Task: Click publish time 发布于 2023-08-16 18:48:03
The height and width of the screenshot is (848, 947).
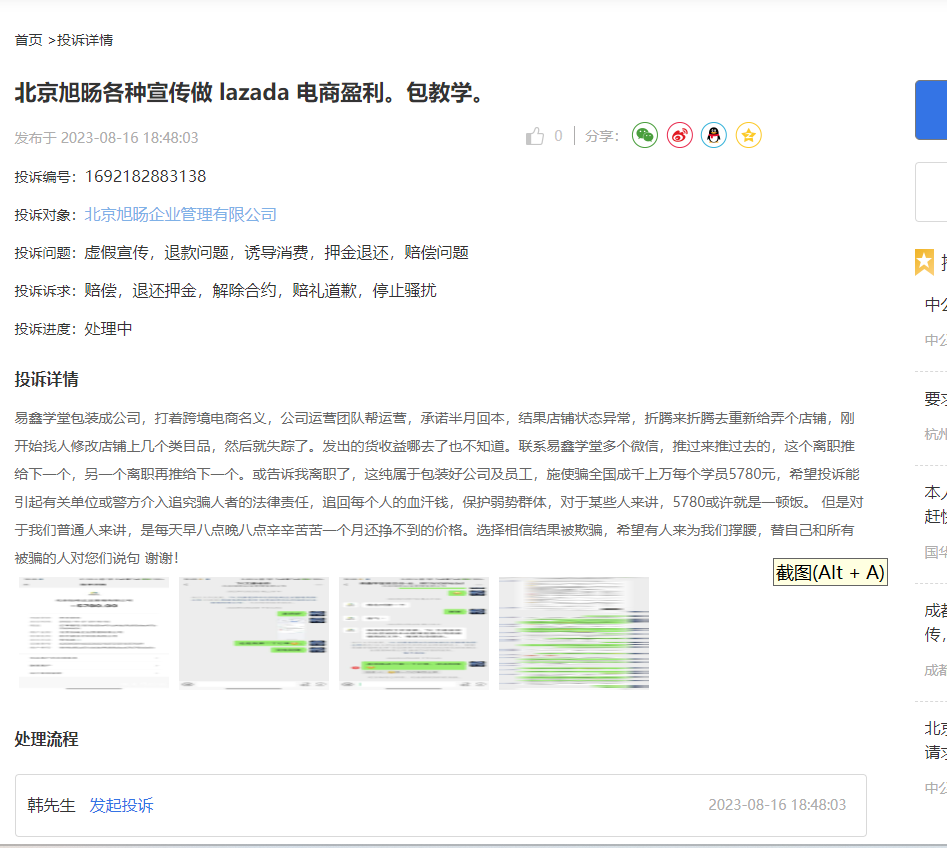Action: point(106,138)
